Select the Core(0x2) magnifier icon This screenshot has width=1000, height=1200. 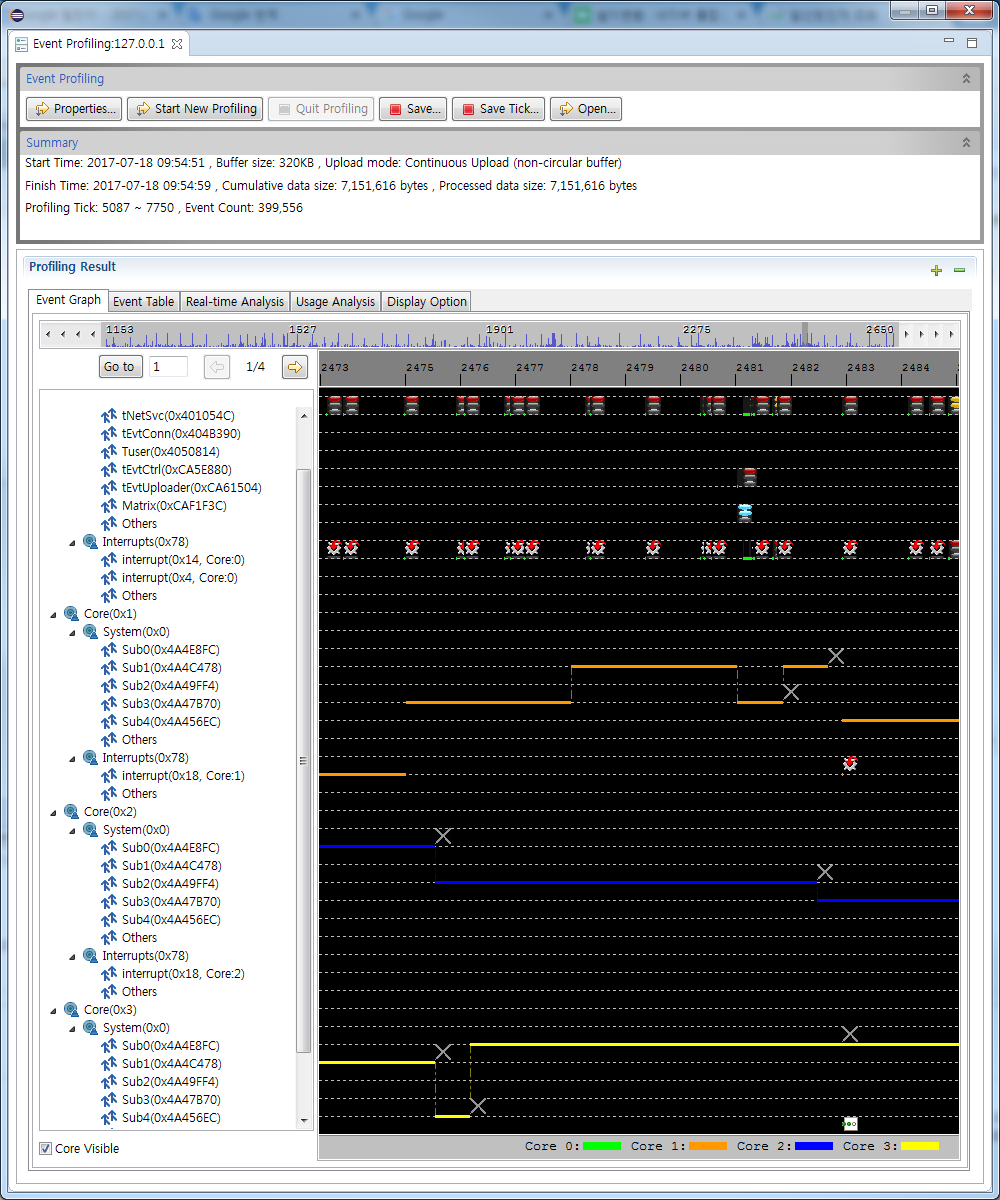coord(71,812)
